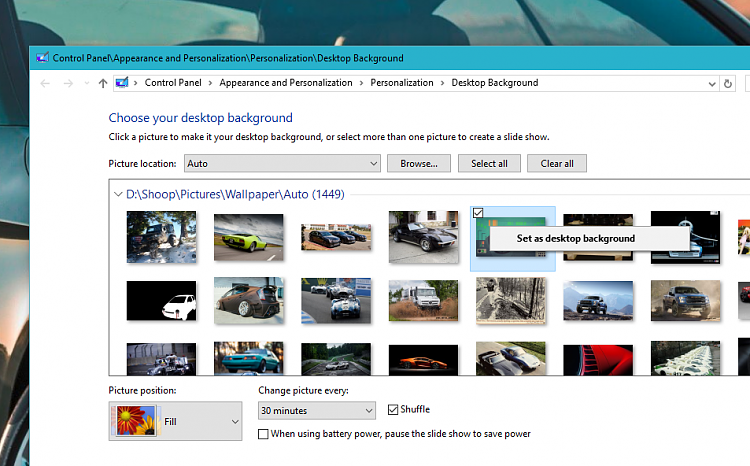Select the brown widebody hatchback wallpaper
This screenshot has width=750, height=466.
pos(249,301)
